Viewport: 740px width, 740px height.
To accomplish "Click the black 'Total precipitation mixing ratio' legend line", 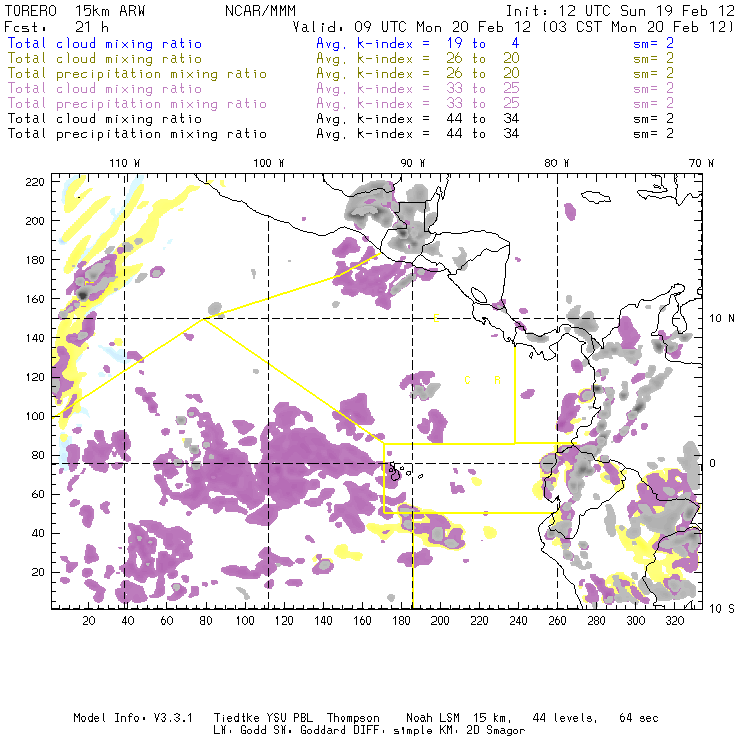I will pyautogui.click(x=137, y=134).
